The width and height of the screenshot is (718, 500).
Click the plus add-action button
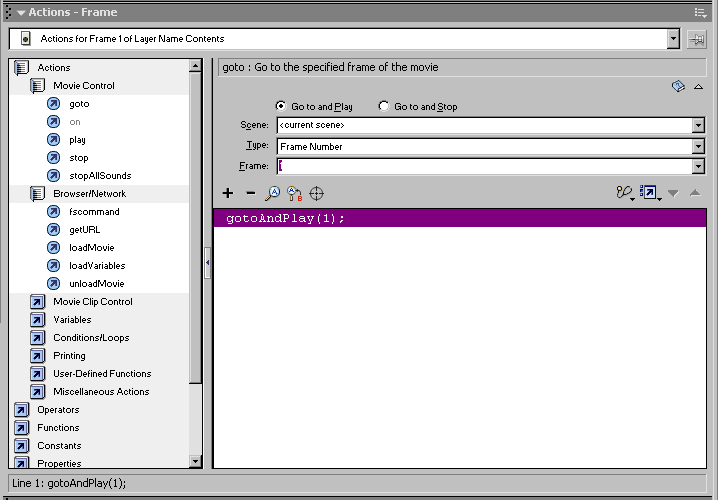[x=228, y=193]
